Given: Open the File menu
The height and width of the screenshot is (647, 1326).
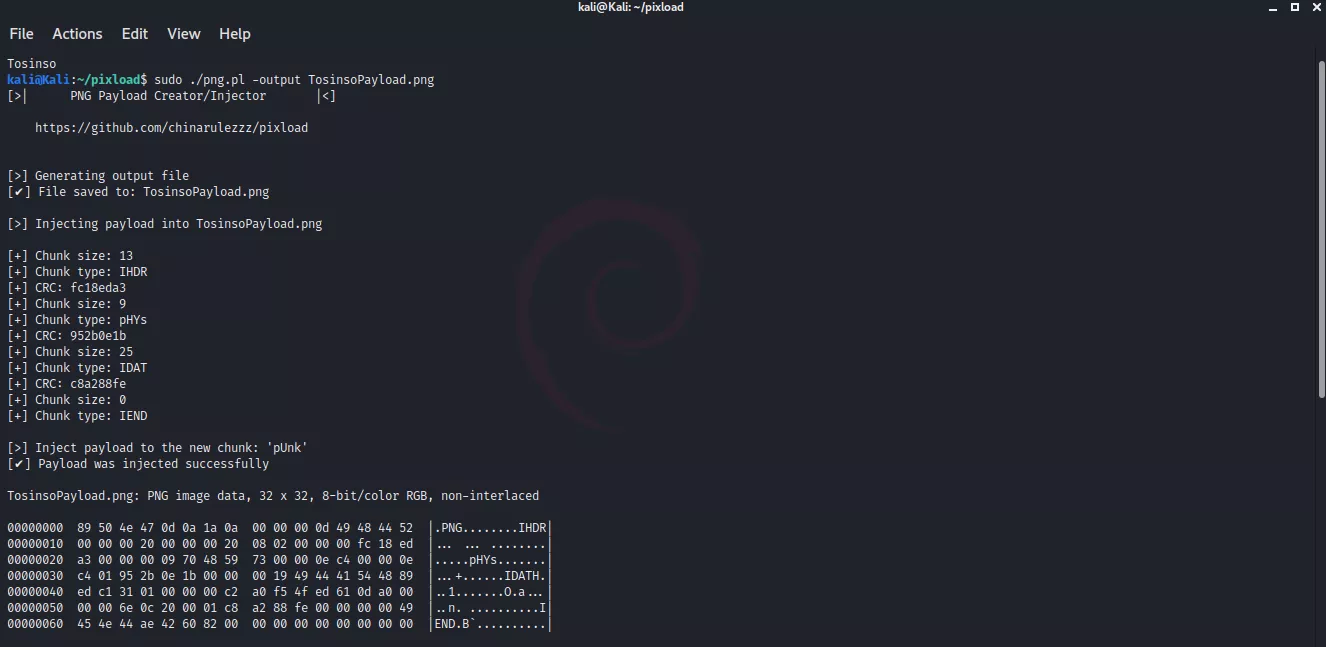Looking at the screenshot, I should pos(21,34).
